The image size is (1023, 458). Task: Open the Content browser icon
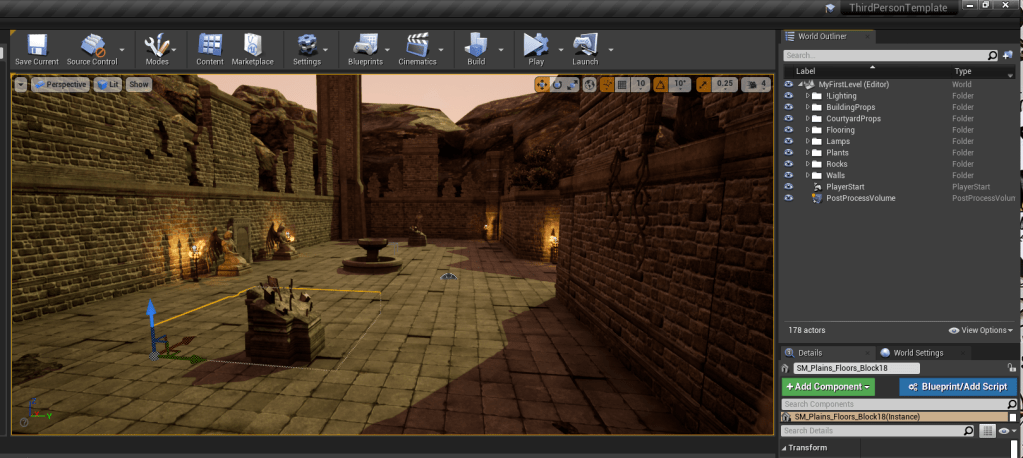click(210, 46)
